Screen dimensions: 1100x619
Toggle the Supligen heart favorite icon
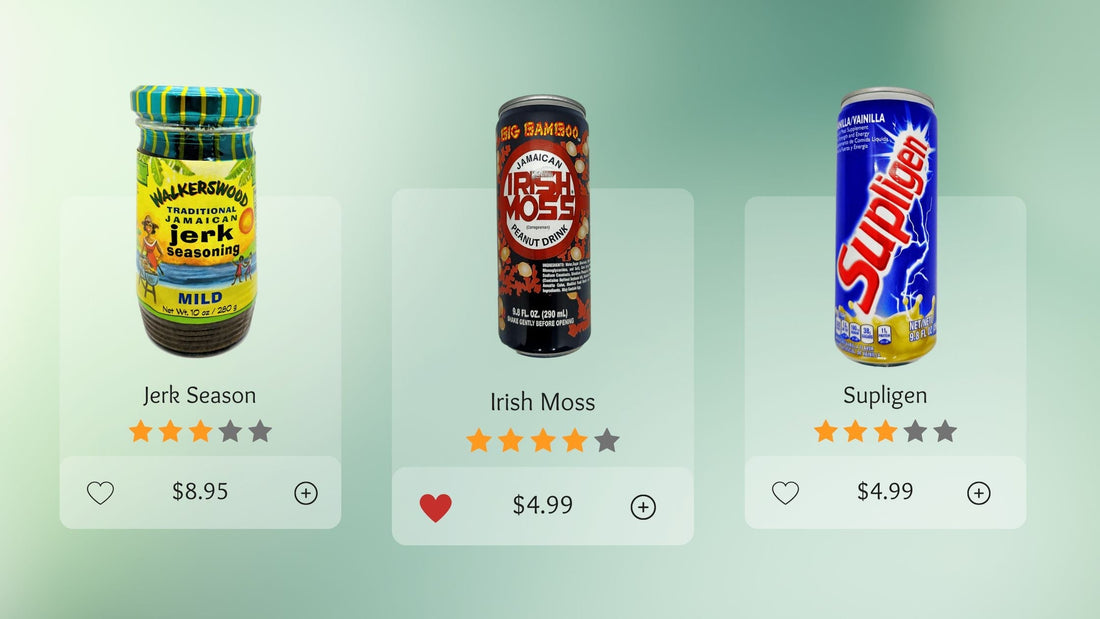pyautogui.click(x=785, y=493)
